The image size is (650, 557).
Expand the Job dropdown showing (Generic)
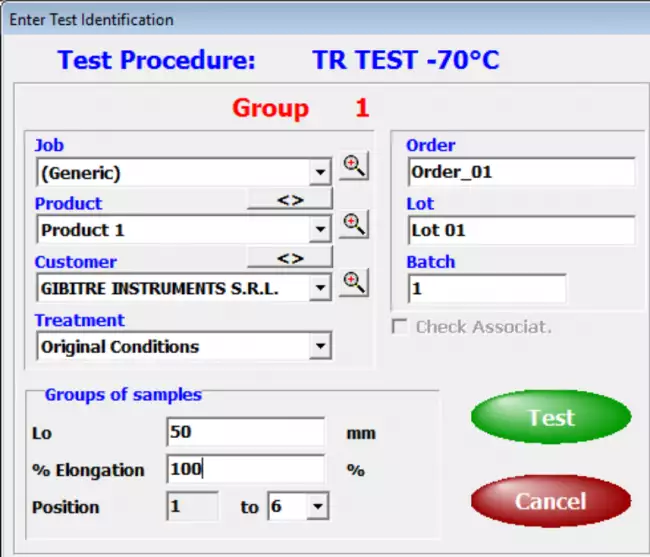(320, 173)
